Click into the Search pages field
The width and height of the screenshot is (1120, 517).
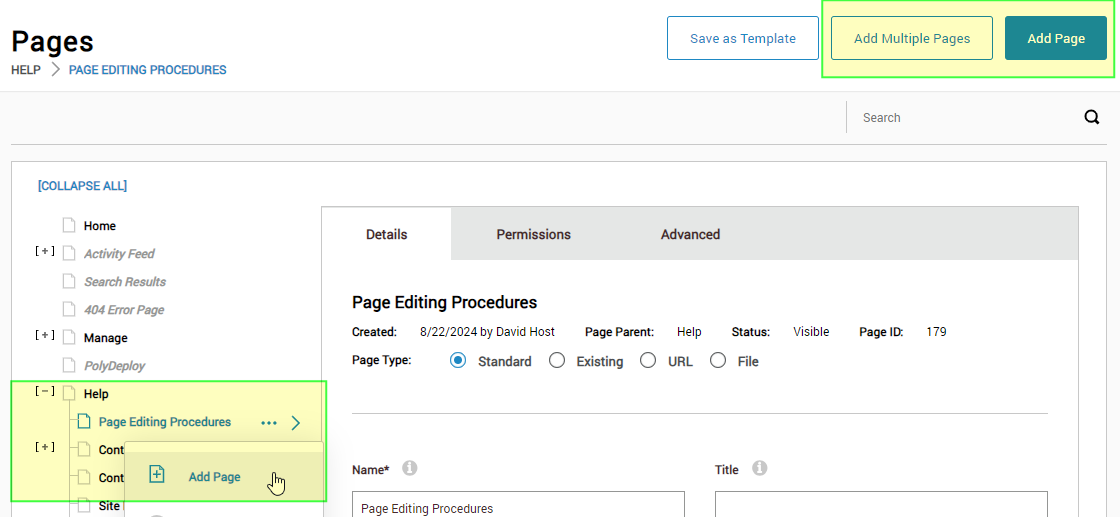tap(960, 118)
